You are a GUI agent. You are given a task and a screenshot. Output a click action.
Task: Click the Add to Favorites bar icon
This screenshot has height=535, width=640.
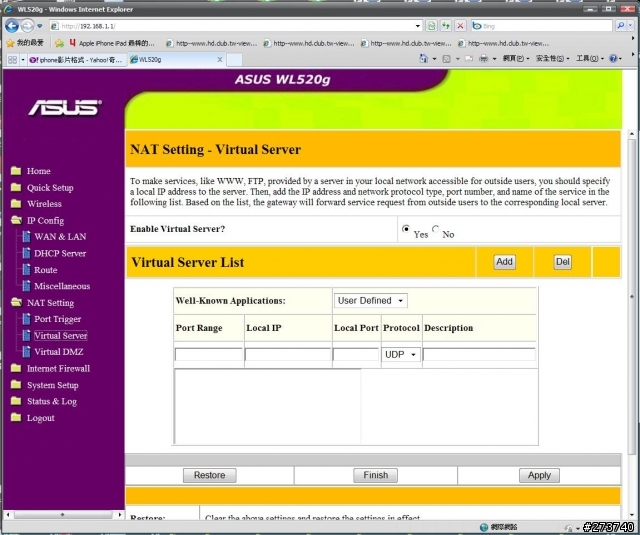(x=60, y=43)
